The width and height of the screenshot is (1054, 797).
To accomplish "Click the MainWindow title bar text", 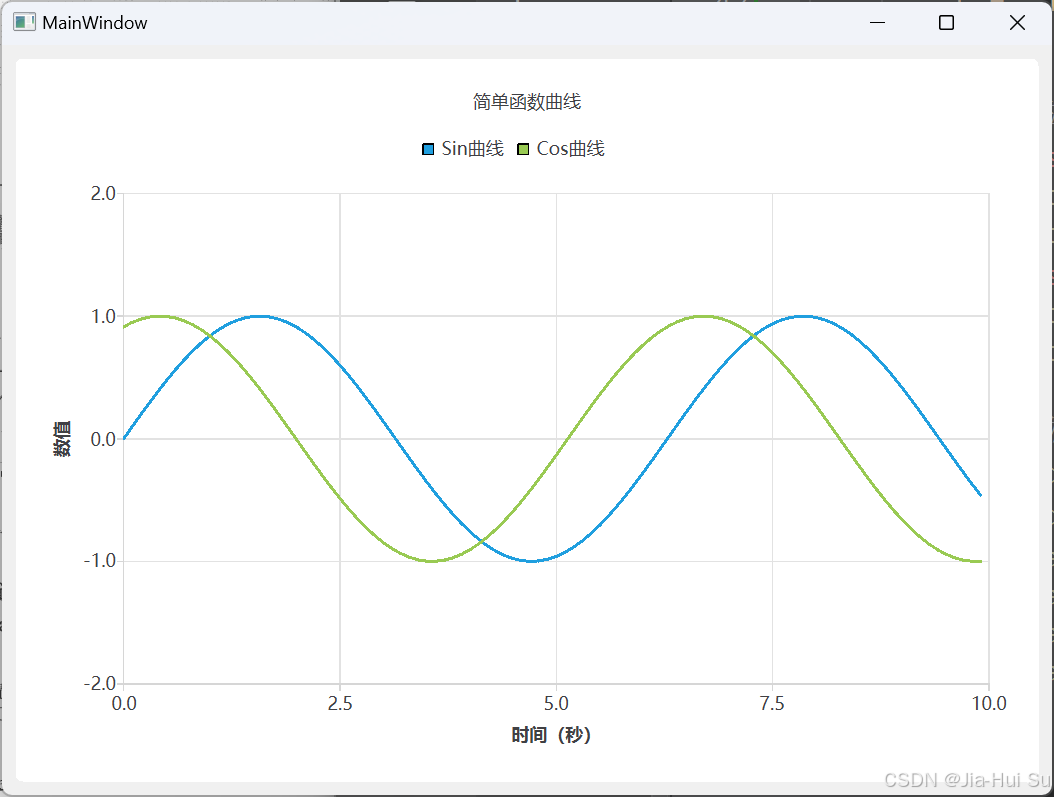I will pyautogui.click(x=93, y=21).
